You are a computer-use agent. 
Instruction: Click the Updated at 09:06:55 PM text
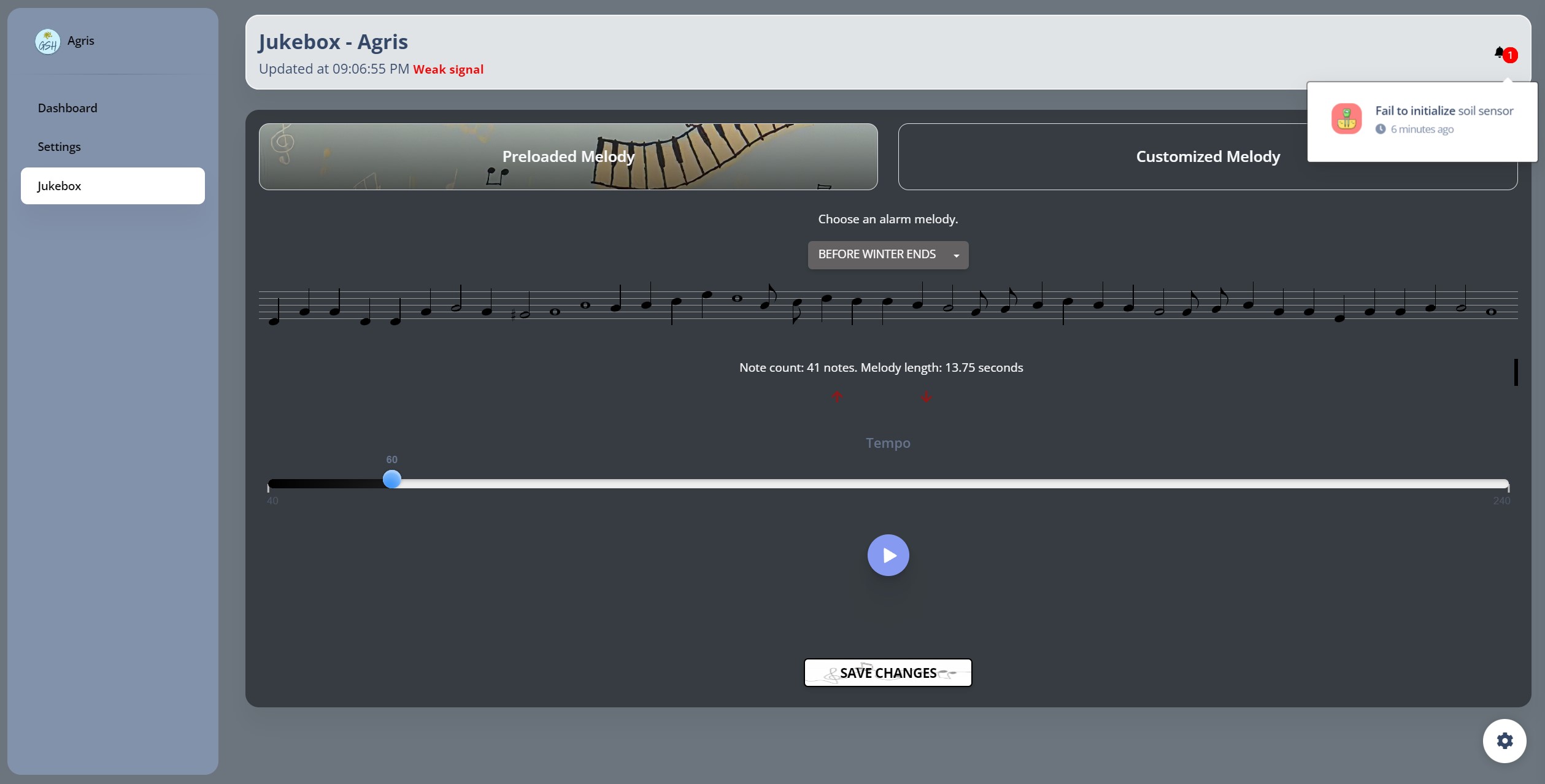coord(334,69)
